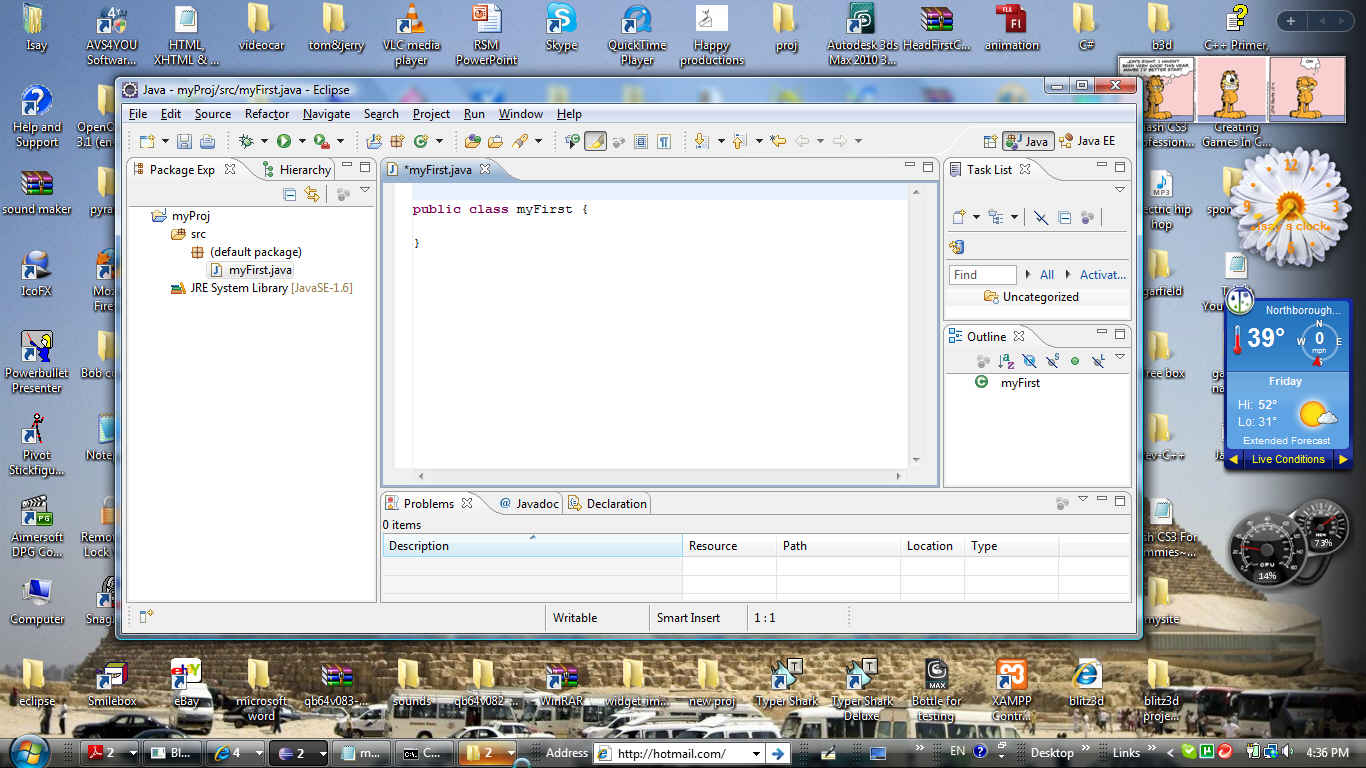Image resolution: width=1366 pixels, height=768 pixels.
Task: Toggle Mark Occurrences highlighter button
Action: [595, 141]
